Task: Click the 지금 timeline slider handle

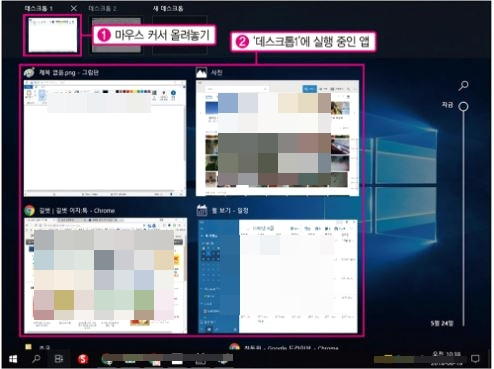Action: click(x=463, y=107)
